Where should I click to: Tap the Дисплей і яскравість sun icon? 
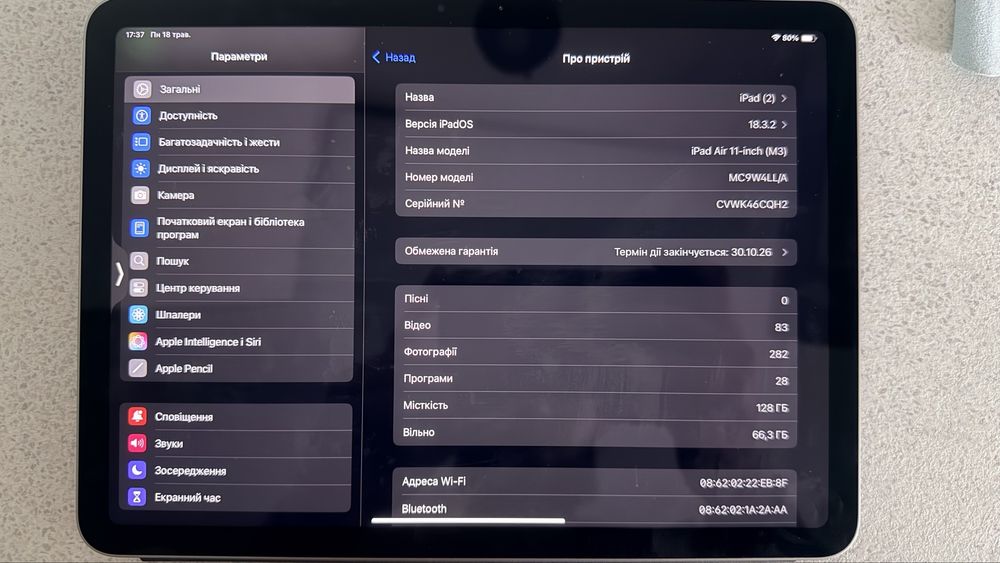[x=141, y=168]
